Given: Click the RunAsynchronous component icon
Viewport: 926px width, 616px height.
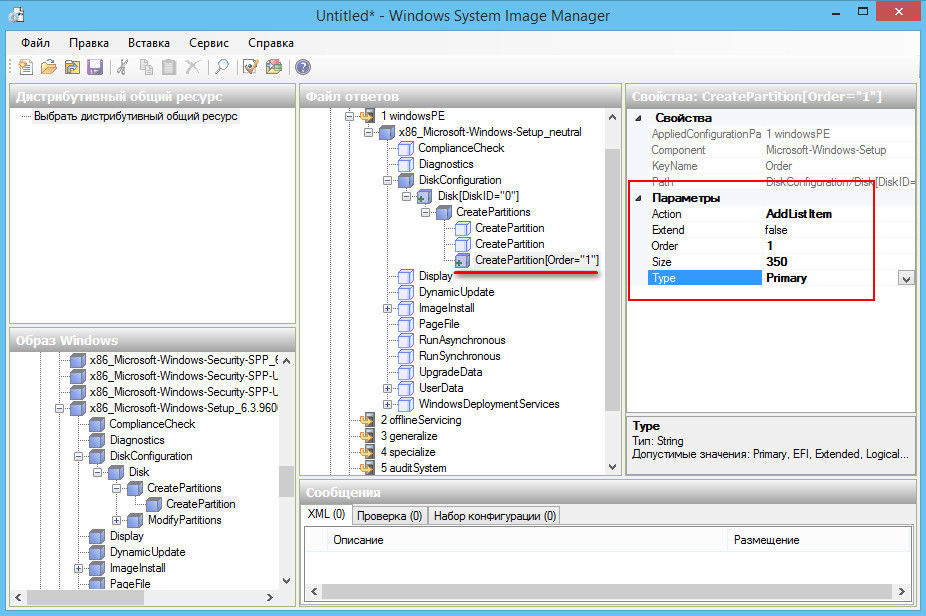Looking at the screenshot, I should tap(406, 340).
